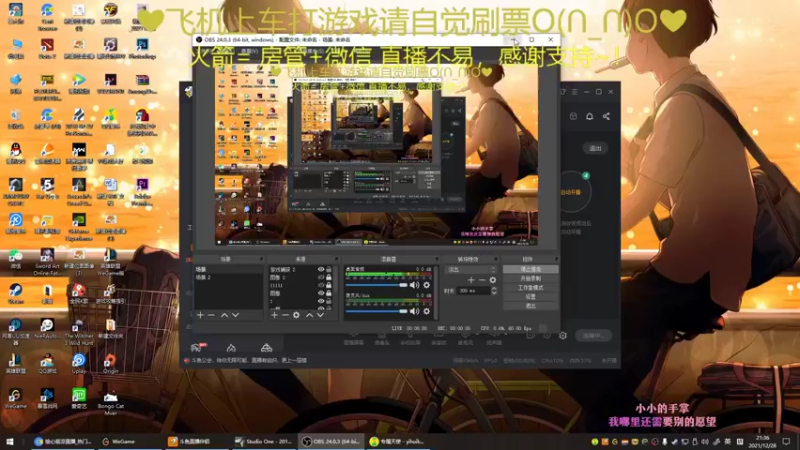Remove the selected scene with the minus icon
This screenshot has width=800, height=450.
click(211, 315)
